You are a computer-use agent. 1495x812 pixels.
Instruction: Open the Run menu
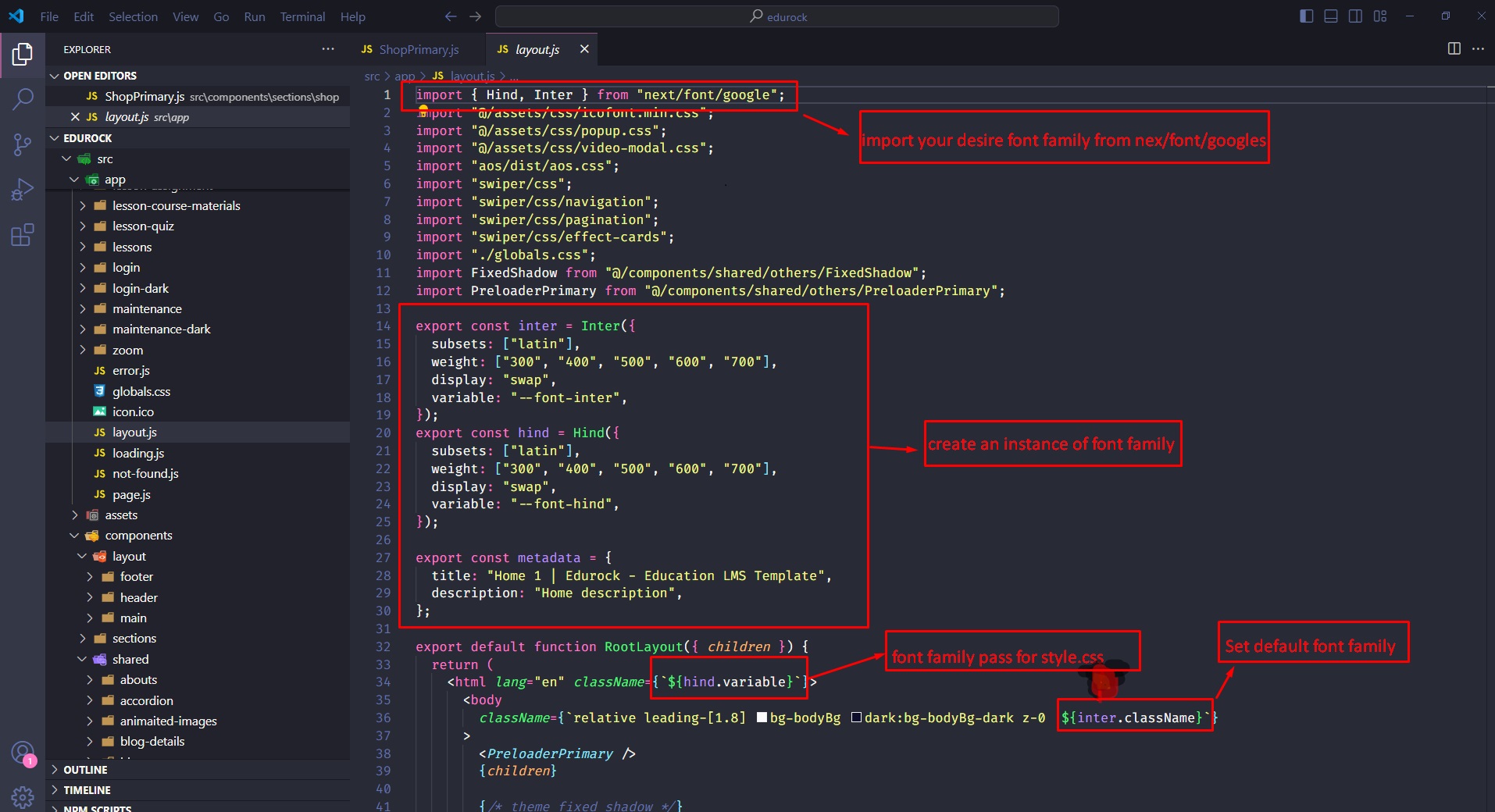click(255, 16)
